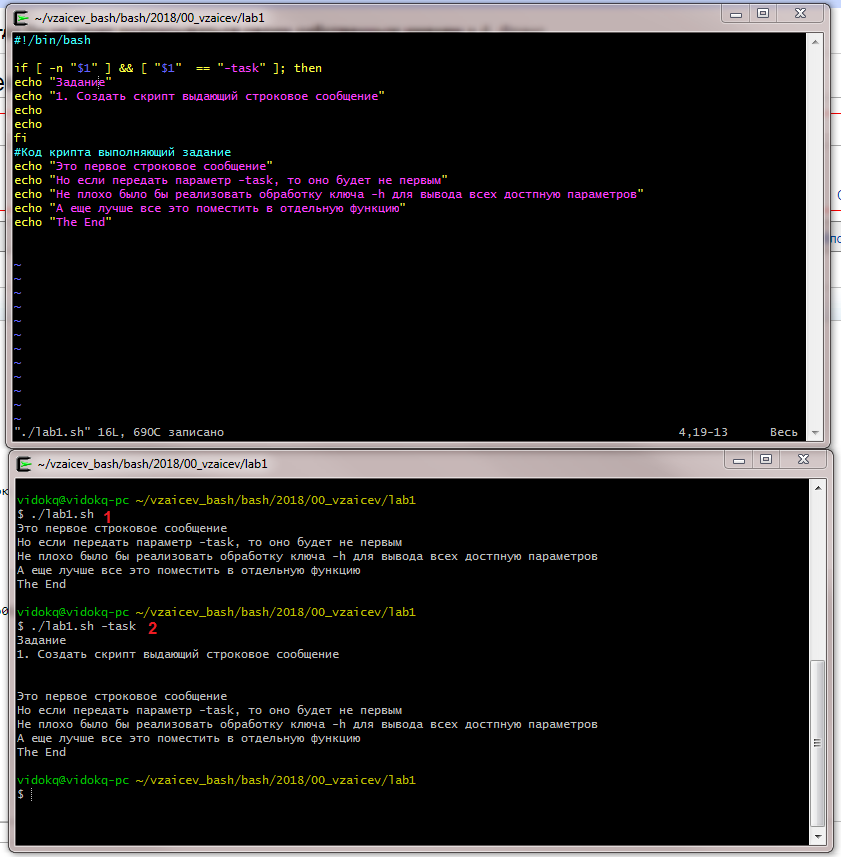Click the #!/bin/bash shebang line in the vim editor
This screenshot has height=857, width=841.
(x=52, y=40)
